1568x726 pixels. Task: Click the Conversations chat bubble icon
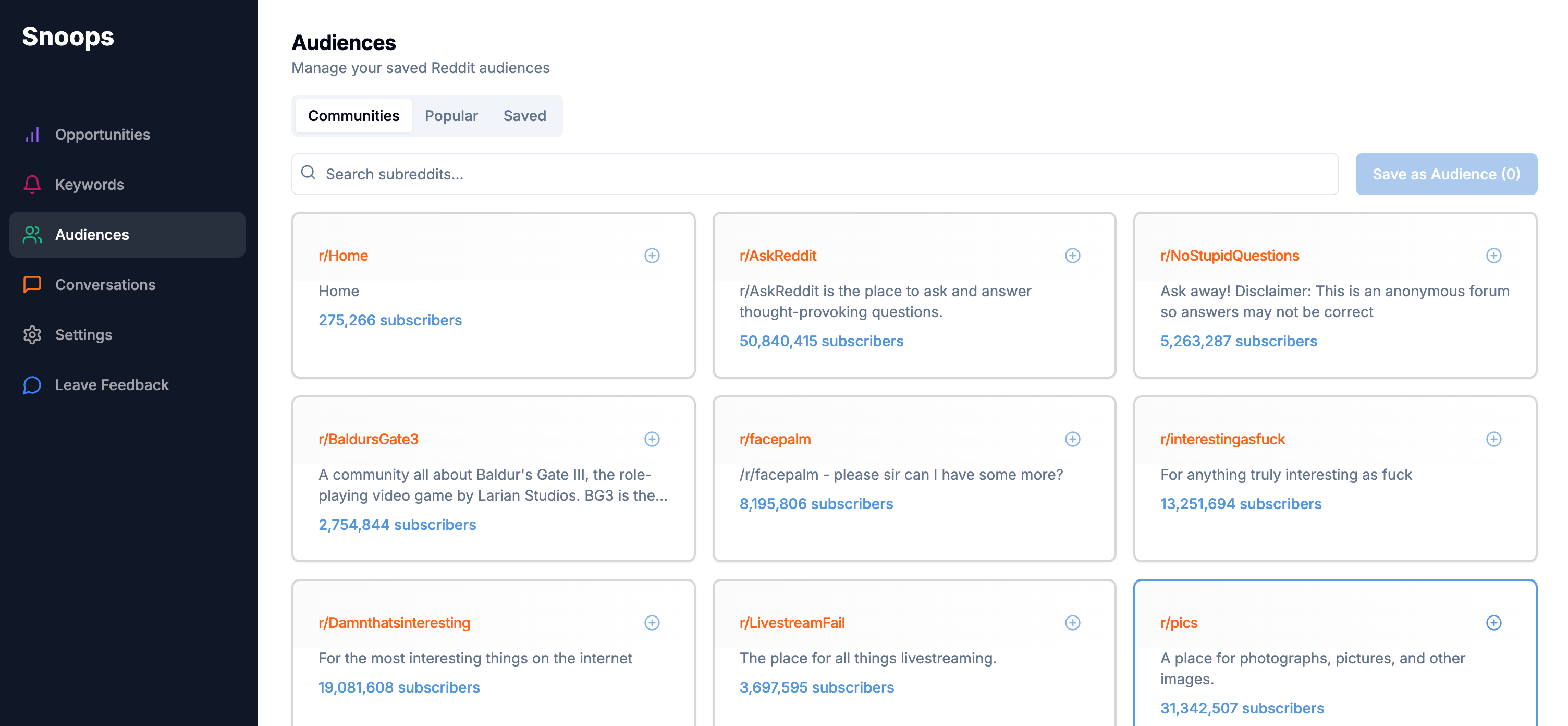pyautogui.click(x=32, y=284)
